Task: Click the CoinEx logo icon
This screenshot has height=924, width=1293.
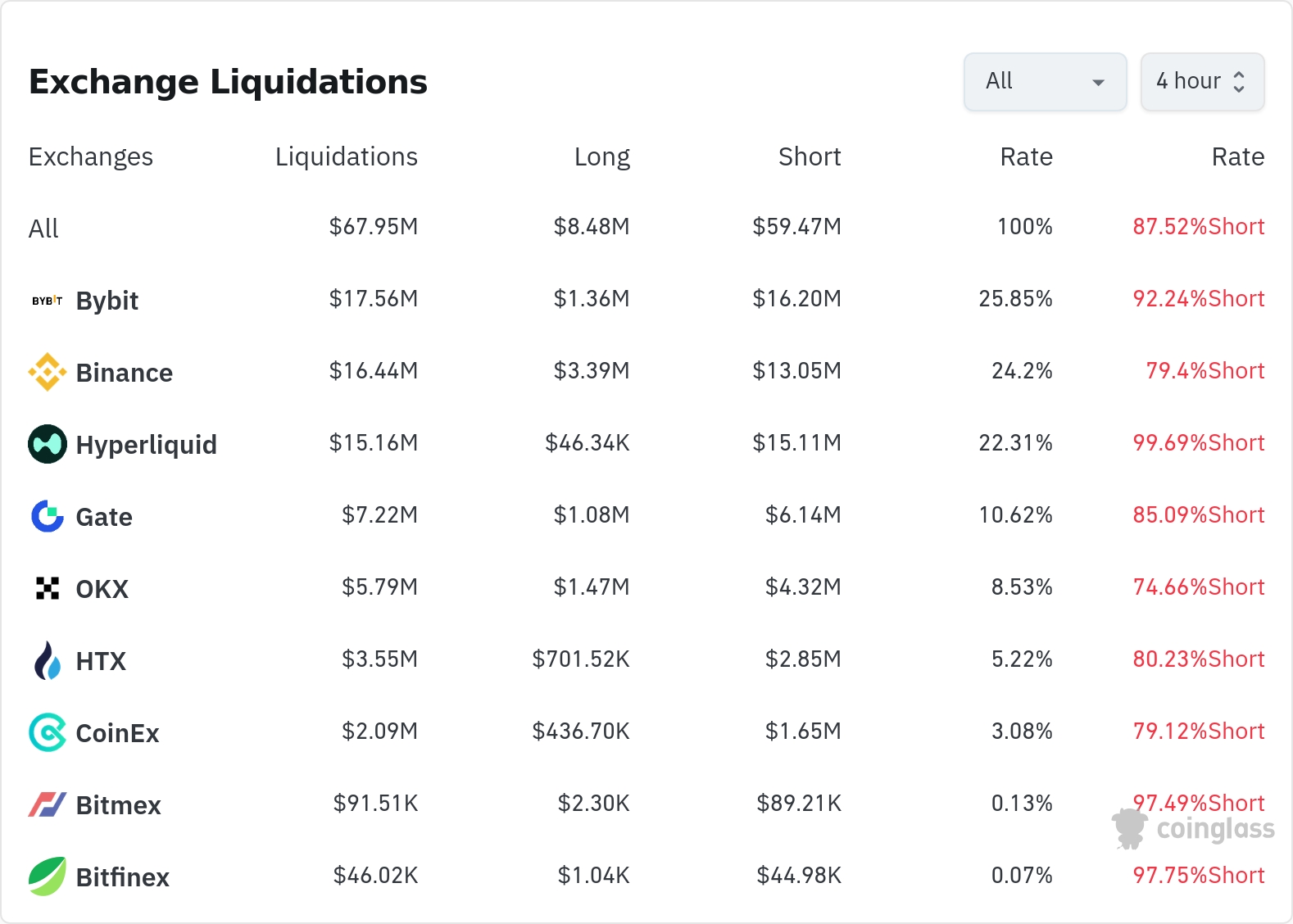Action: point(47,732)
